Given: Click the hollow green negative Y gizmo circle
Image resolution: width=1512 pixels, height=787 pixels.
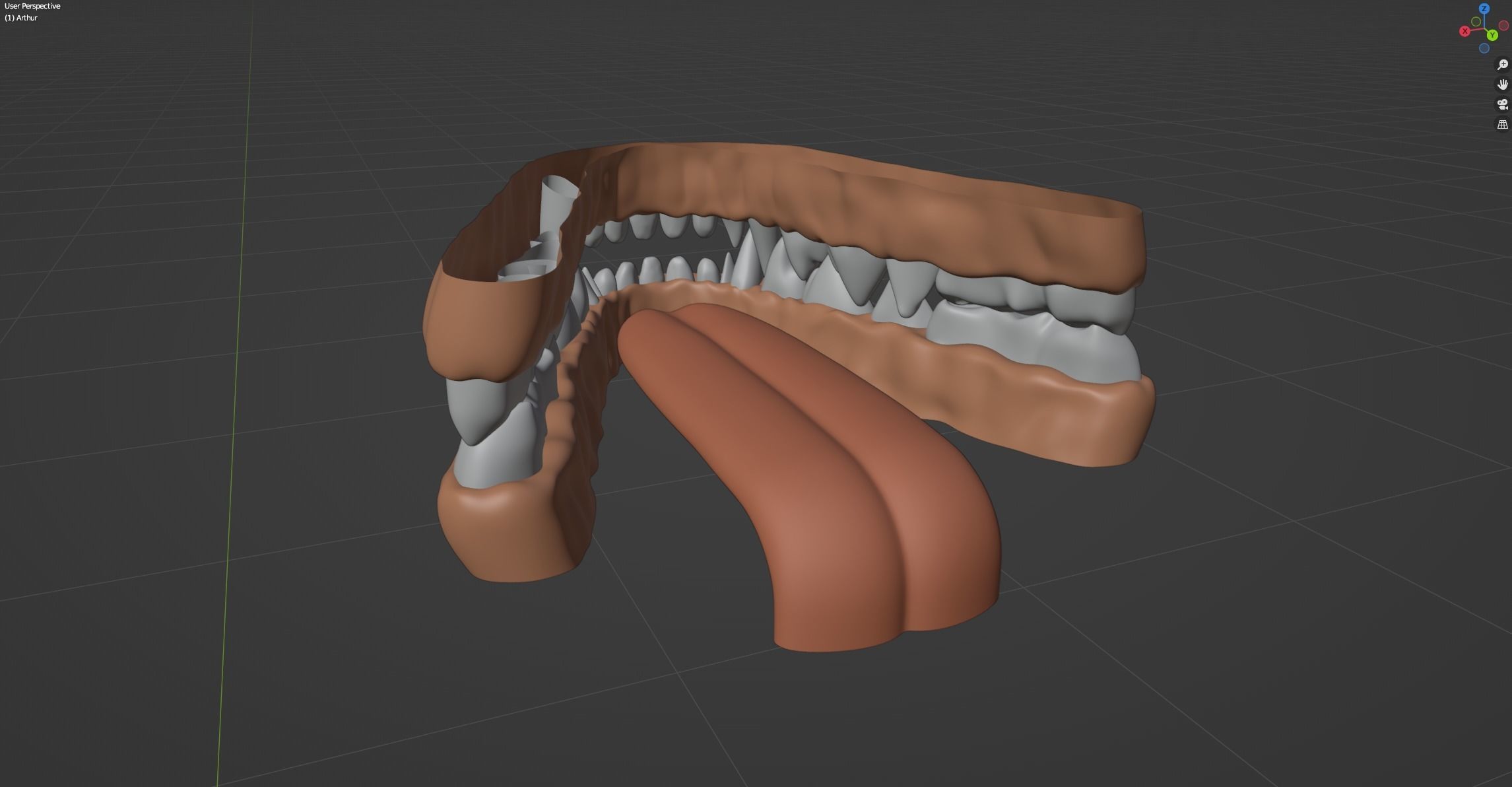Looking at the screenshot, I should click(x=1476, y=22).
